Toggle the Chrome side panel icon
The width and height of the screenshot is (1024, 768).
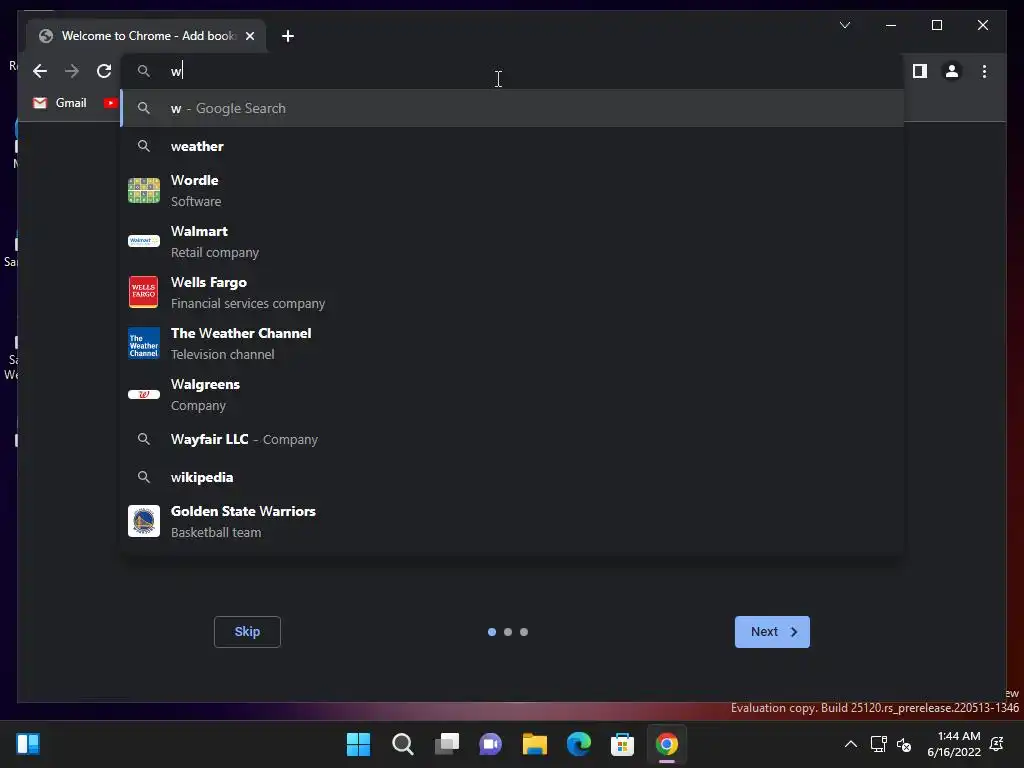pyautogui.click(x=920, y=71)
